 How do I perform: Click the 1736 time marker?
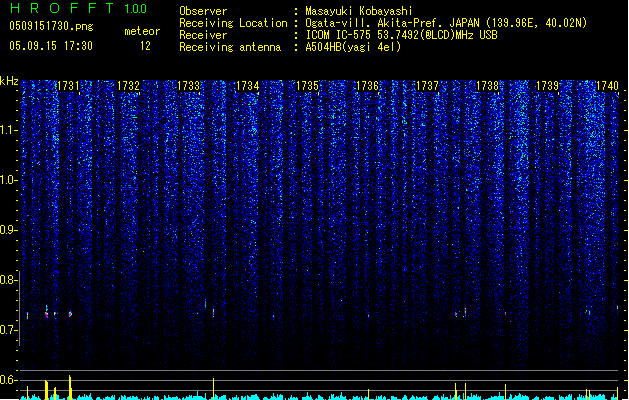[x=367, y=86]
